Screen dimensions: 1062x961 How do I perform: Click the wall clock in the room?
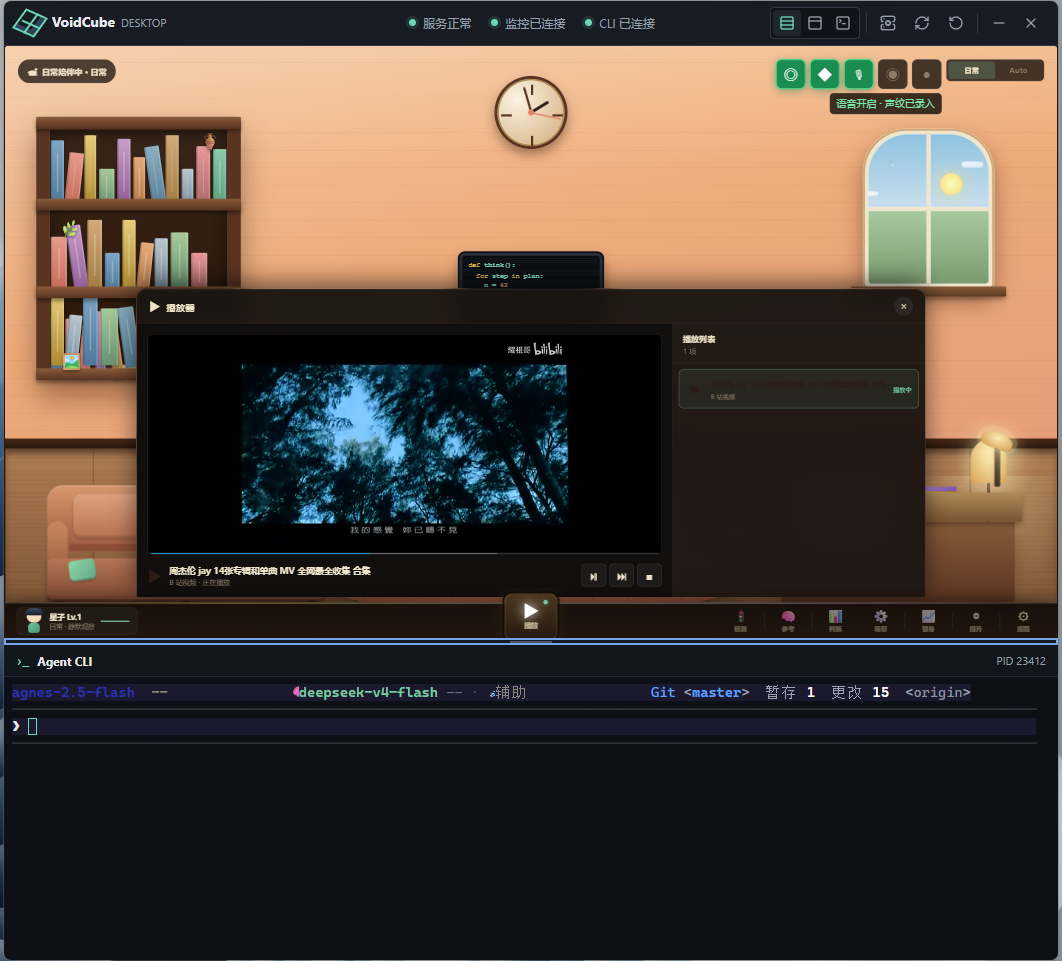click(x=530, y=112)
